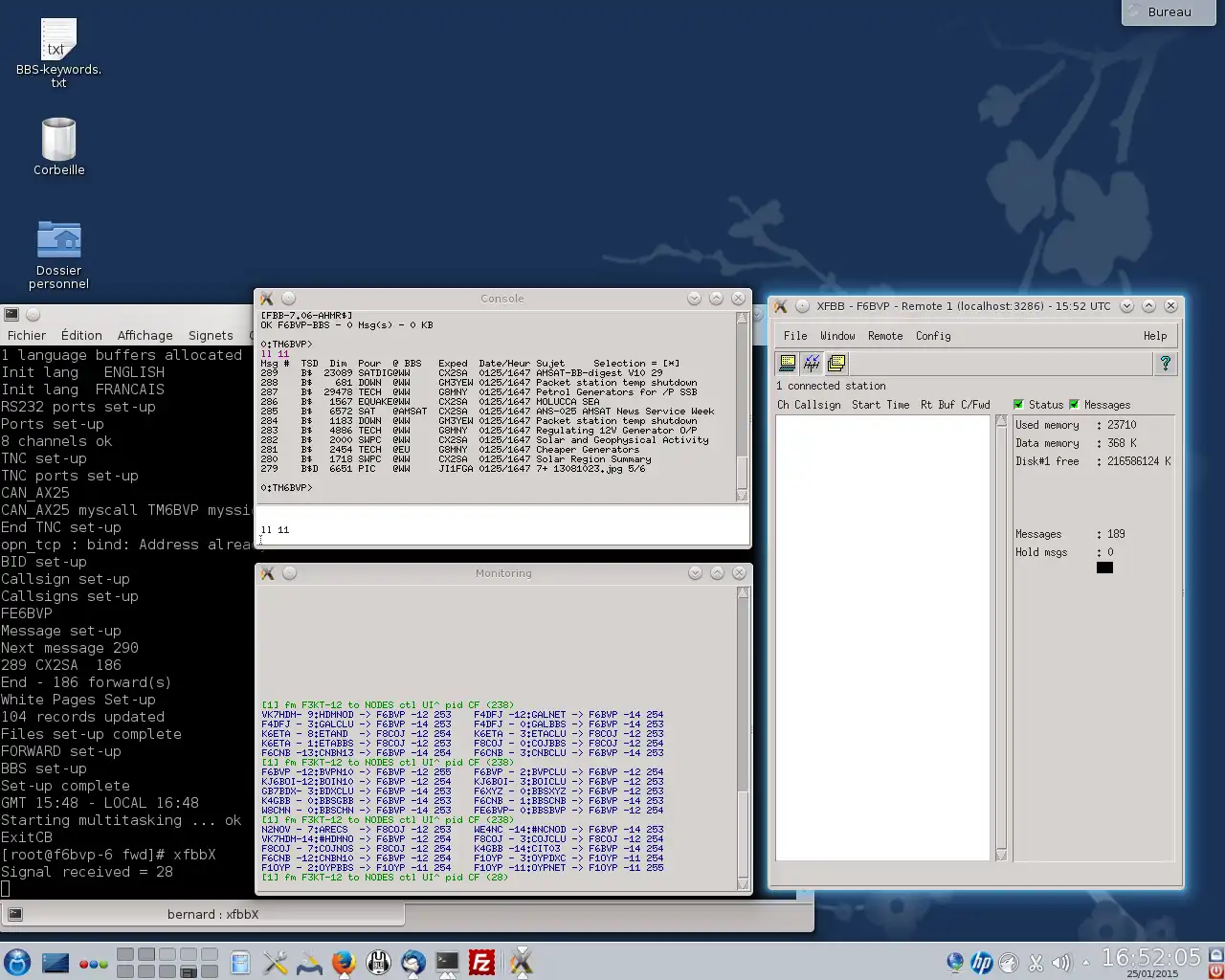Open the File menu in XFBB
Image resolution: width=1225 pixels, height=980 pixels.
795,336
